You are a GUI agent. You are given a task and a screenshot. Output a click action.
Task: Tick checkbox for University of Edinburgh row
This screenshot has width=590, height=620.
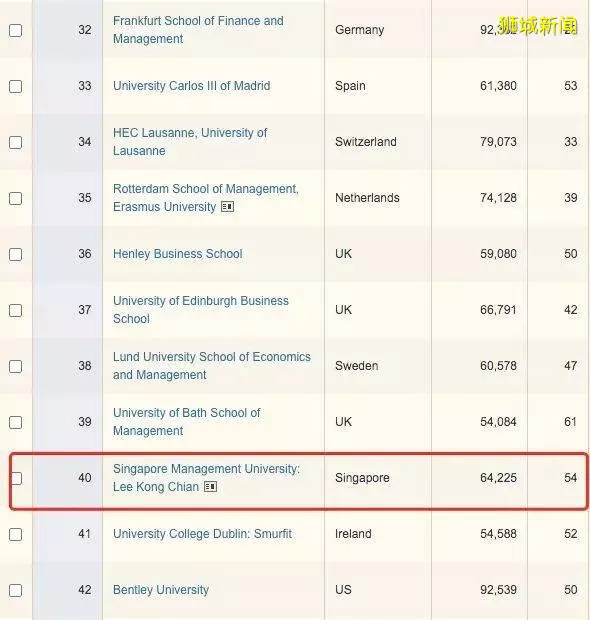(15, 310)
